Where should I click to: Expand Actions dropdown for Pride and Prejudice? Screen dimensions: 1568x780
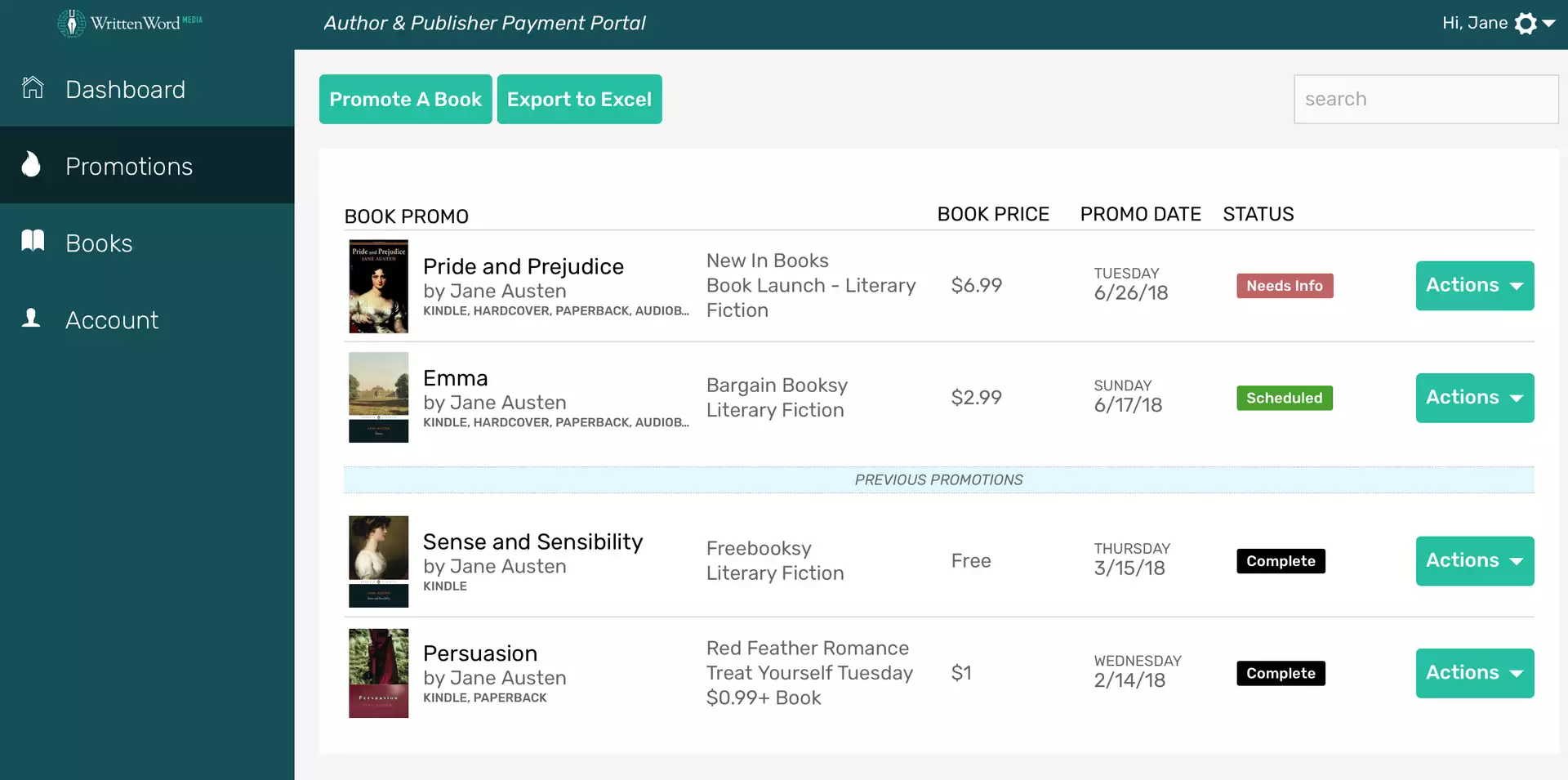tap(1474, 286)
